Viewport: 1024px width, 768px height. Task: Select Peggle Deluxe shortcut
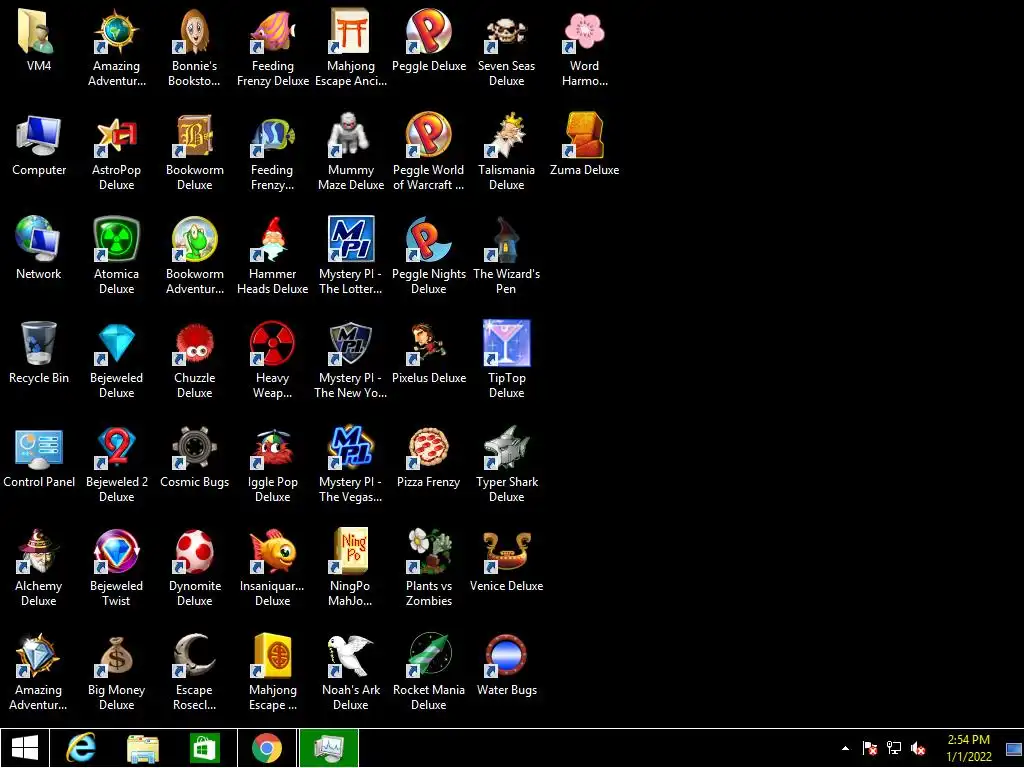point(428,31)
